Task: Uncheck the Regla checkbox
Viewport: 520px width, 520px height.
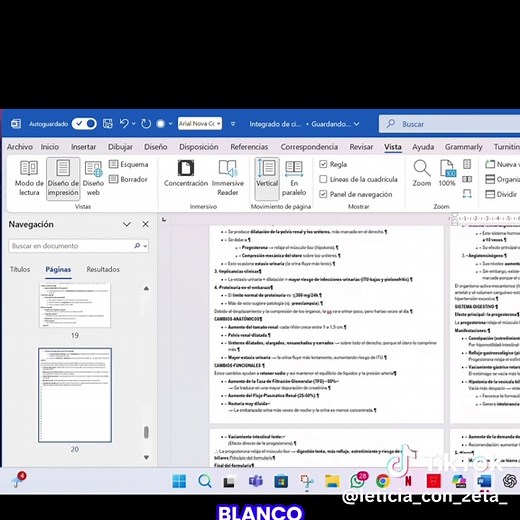Action: [x=323, y=164]
